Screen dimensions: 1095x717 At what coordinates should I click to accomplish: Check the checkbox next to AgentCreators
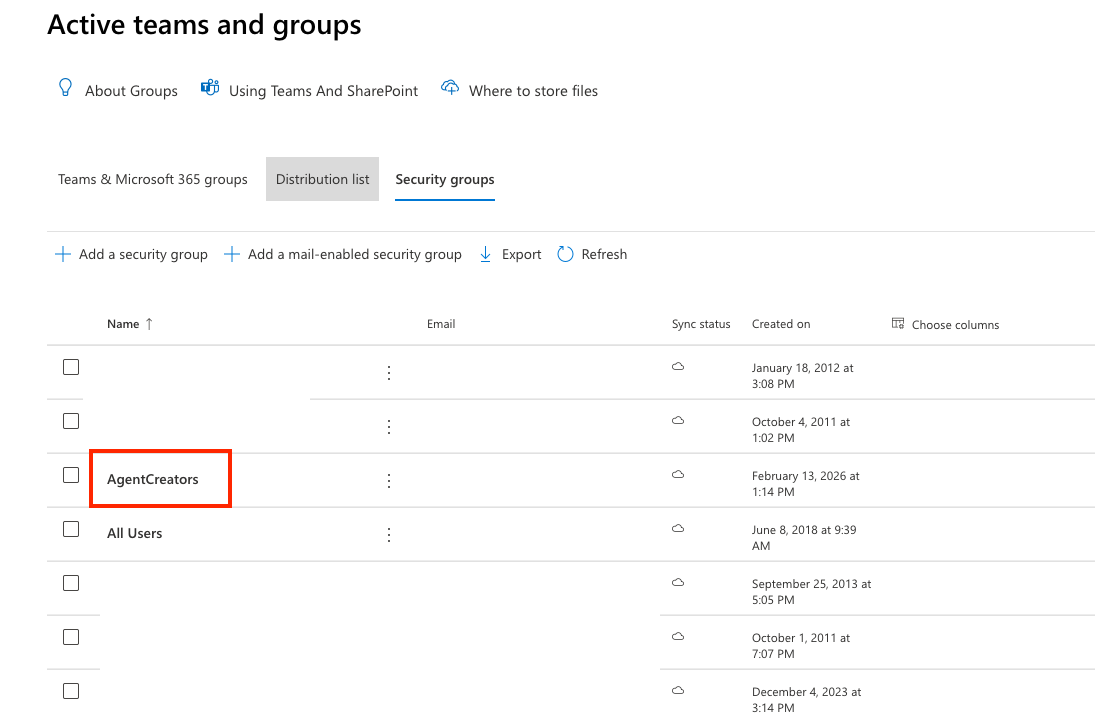click(71, 474)
